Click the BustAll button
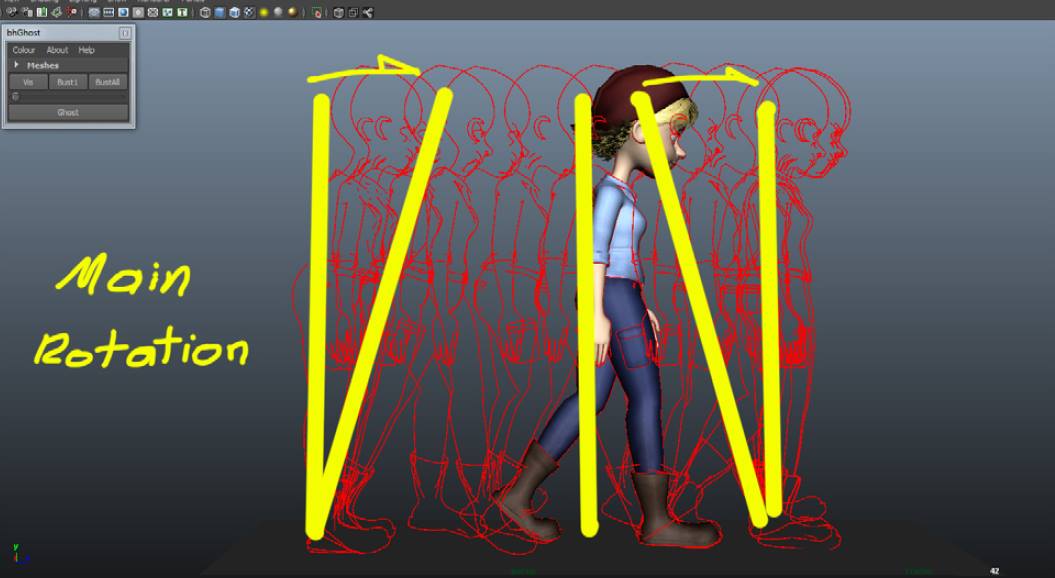This screenshot has width=1055, height=578. [108, 82]
